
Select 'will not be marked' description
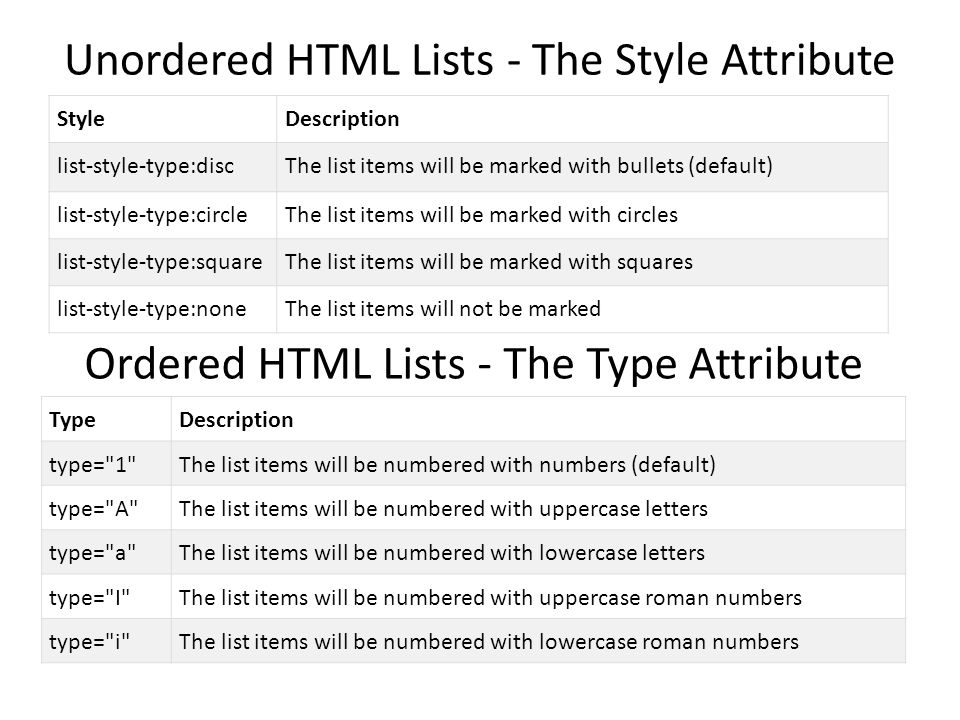point(443,309)
